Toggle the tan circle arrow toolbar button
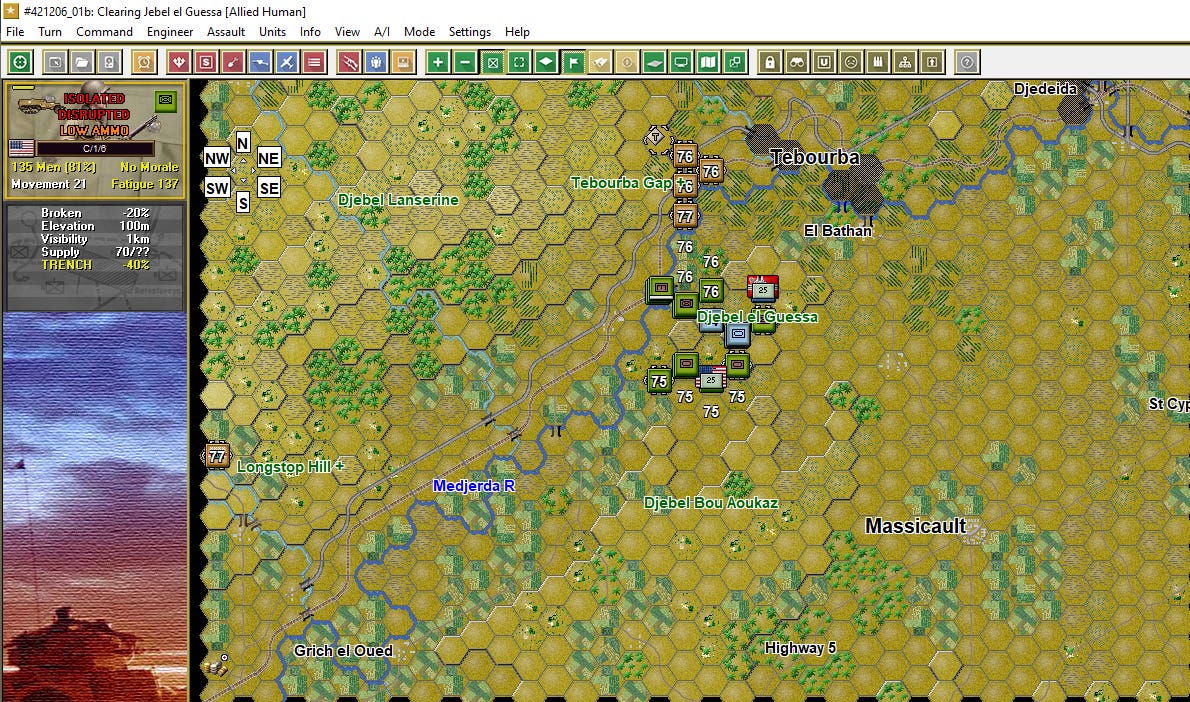This screenshot has height=702, width=1190. tap(627, 62)
